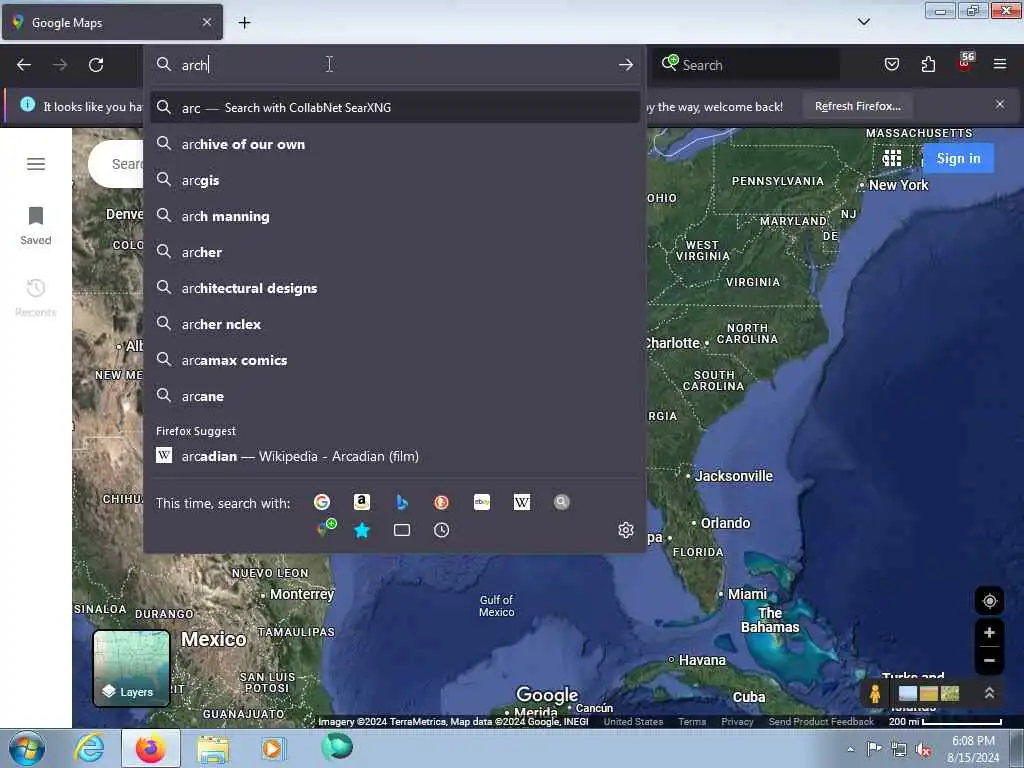Screen dimensions: 1024x768
Task: Search this time with the gray magnifier engine
Action: pos(562,502)
